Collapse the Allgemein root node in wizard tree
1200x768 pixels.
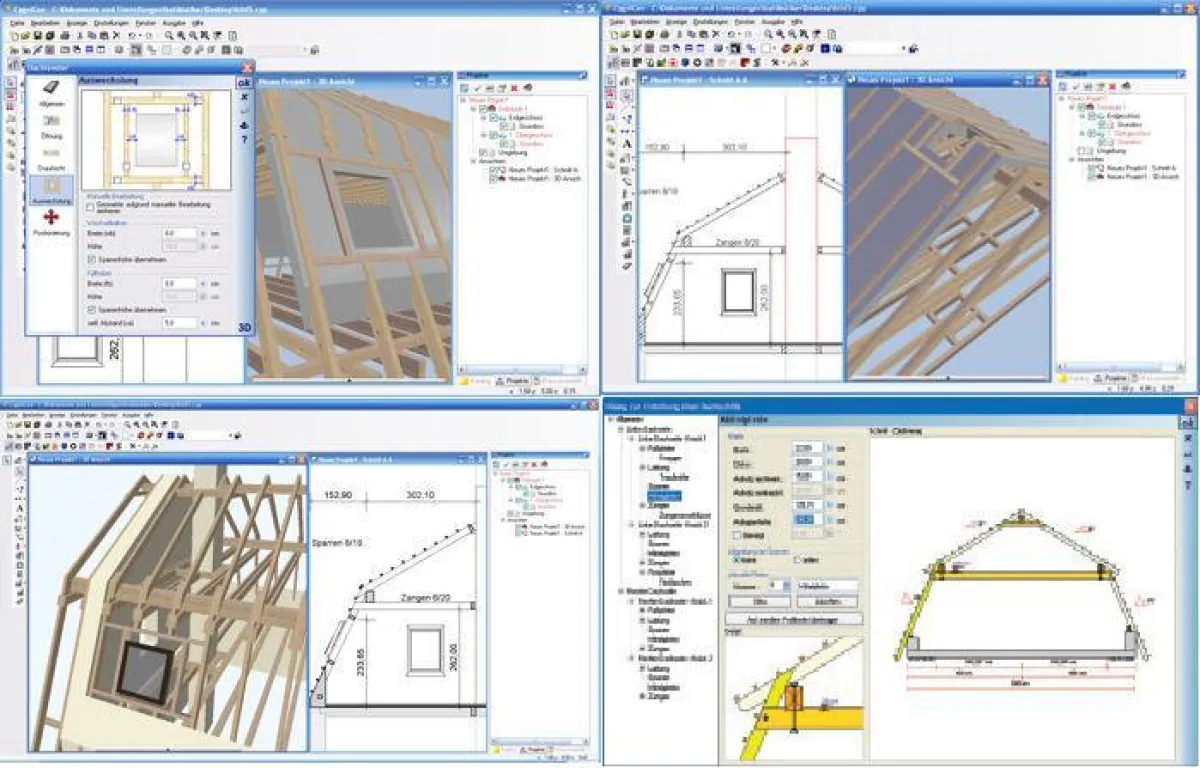(611, 421)
